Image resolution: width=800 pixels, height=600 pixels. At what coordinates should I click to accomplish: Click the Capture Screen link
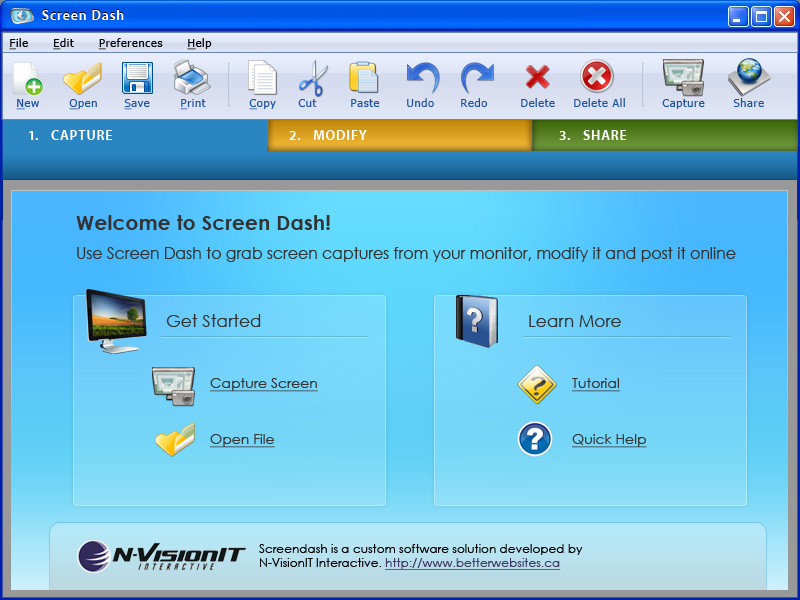(x=264, y=383)
